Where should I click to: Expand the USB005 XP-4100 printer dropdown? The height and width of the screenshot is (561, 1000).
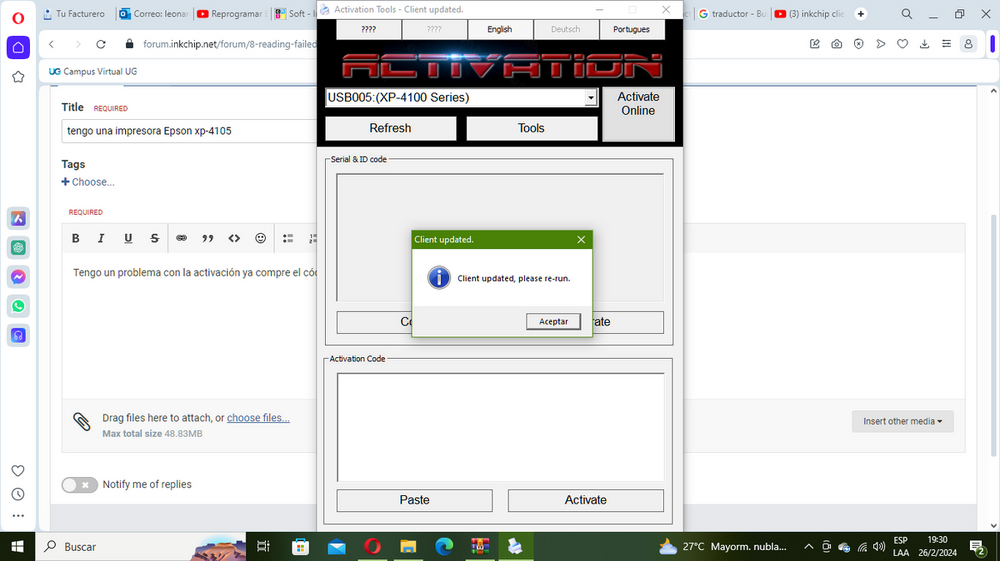[590, 98]
